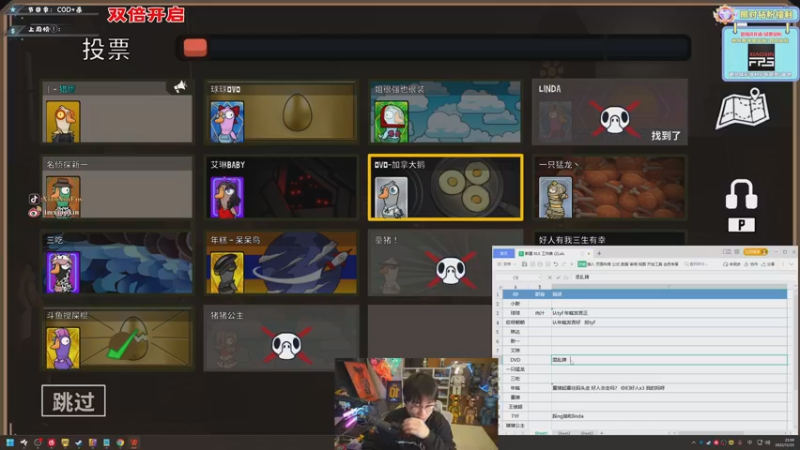Expand the name box dropdown arrow

(539, 278)
